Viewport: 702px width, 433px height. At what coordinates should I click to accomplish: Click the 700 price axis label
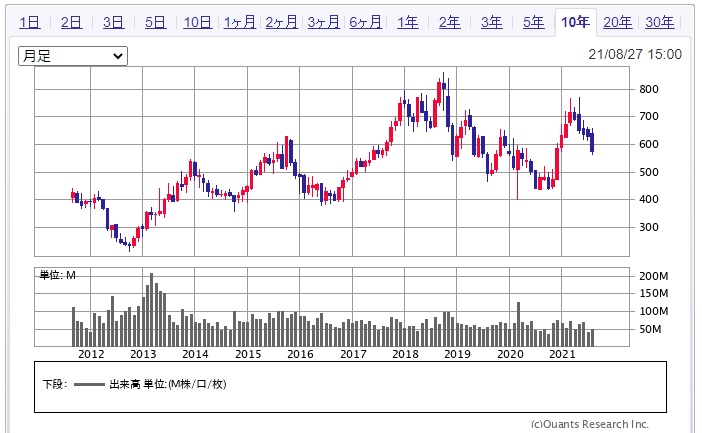point(649,116)
